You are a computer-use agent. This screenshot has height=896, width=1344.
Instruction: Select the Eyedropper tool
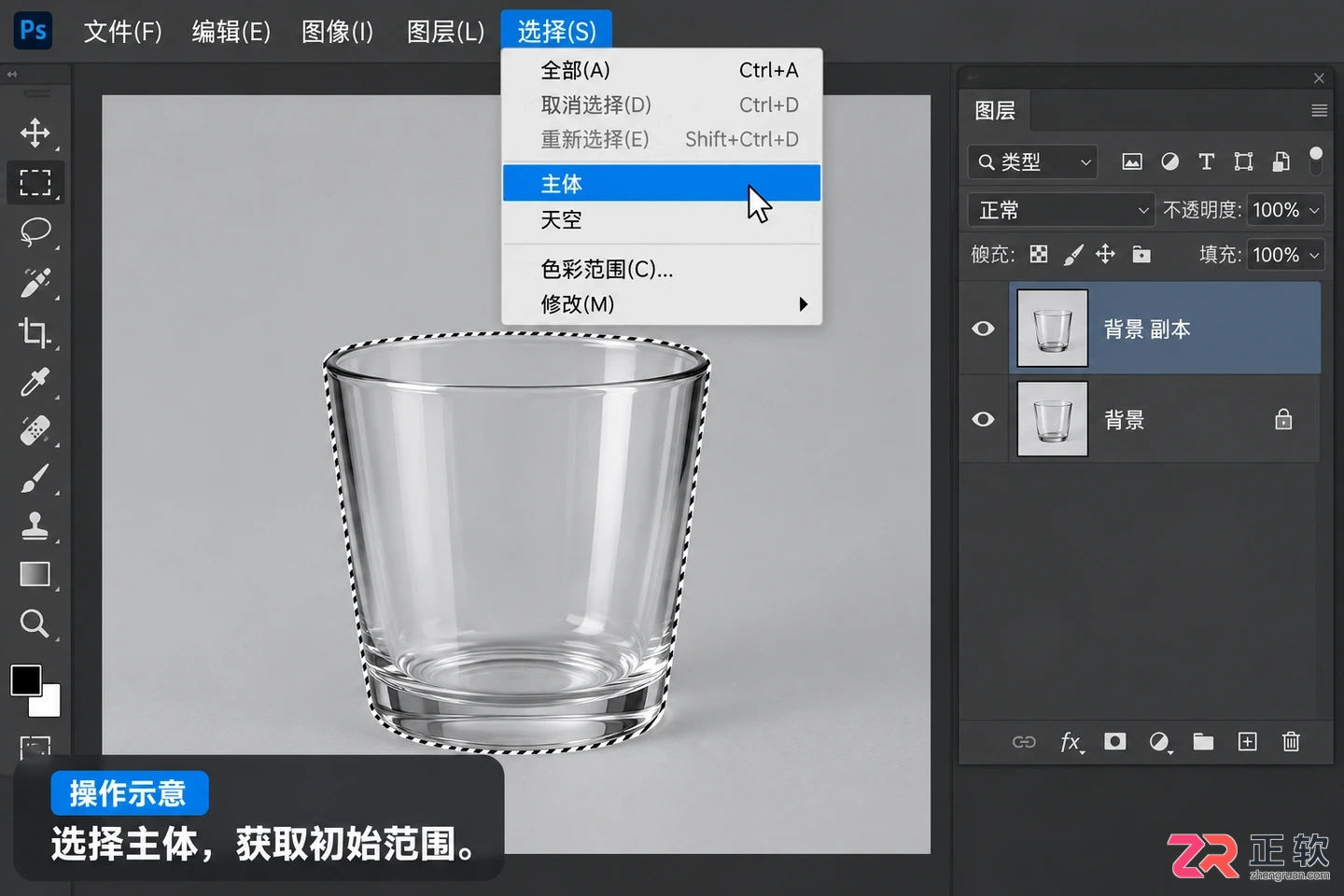point(35,382)
